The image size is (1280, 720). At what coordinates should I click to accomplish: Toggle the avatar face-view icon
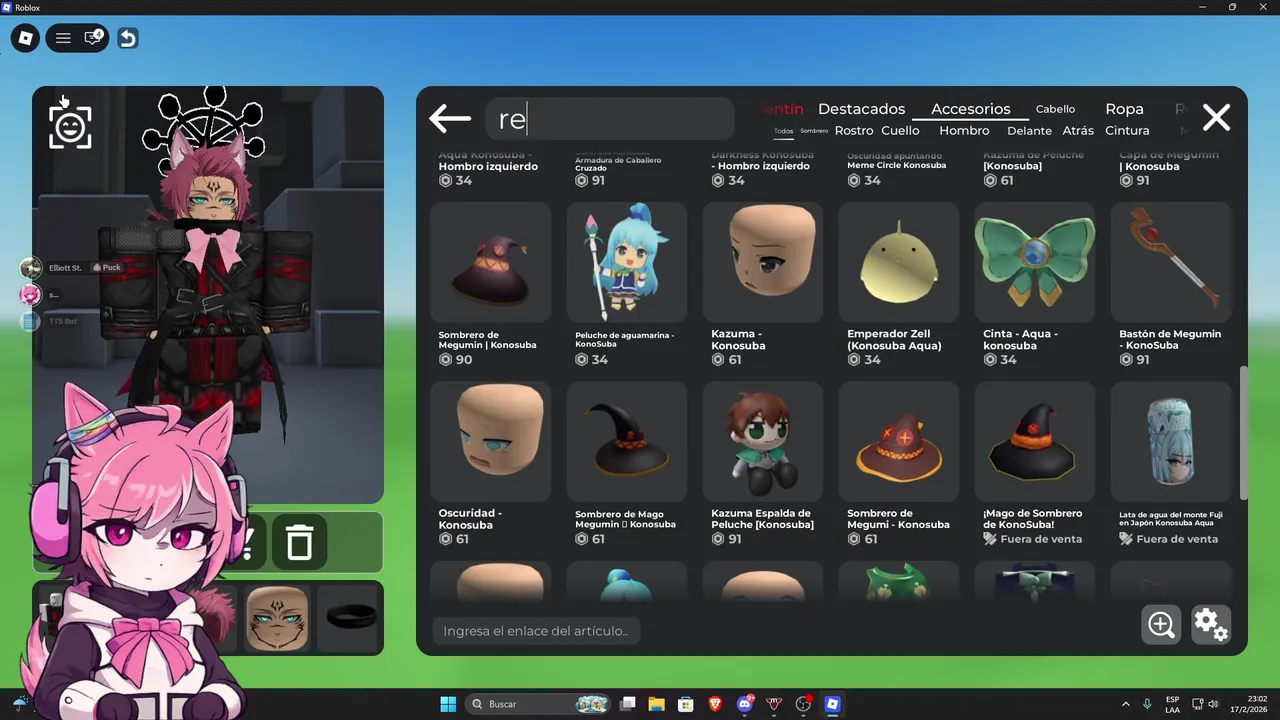(x=70, y=127)
